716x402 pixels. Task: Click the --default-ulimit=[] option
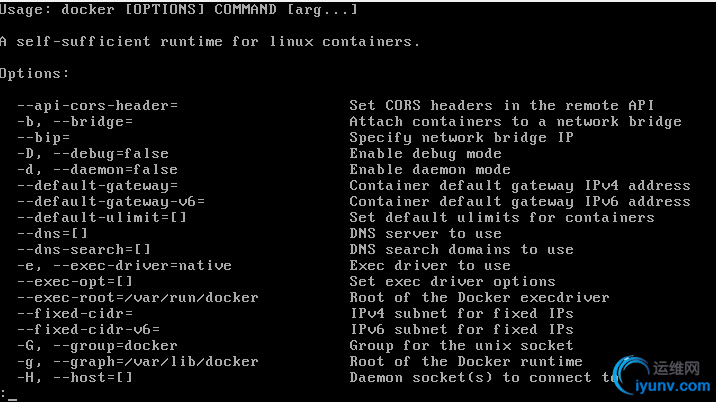(x=102, y=217)
